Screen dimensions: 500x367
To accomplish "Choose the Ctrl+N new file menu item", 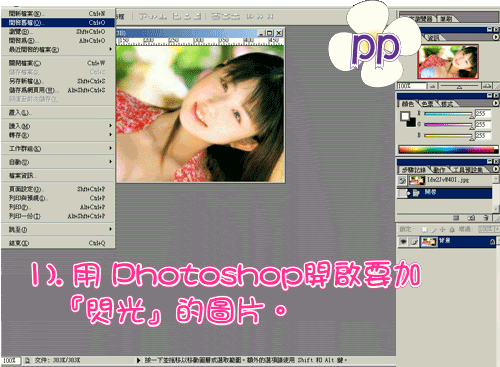I will click(x=58, y=14).
